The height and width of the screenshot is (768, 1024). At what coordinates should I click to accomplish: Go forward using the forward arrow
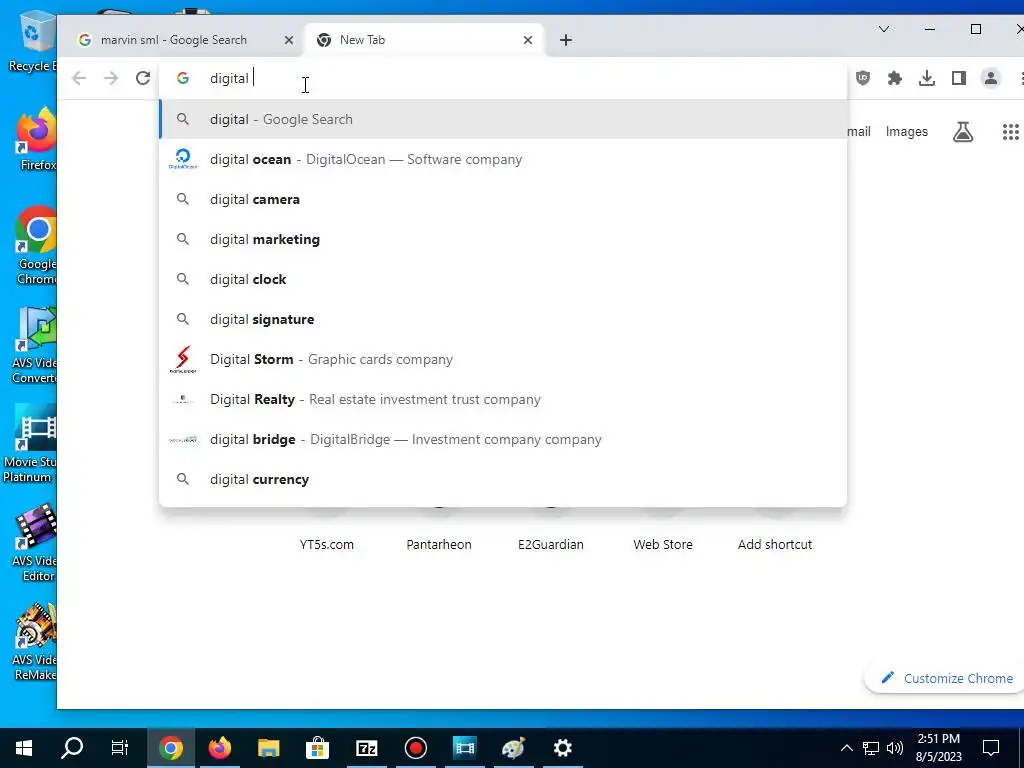pos(111,78)
